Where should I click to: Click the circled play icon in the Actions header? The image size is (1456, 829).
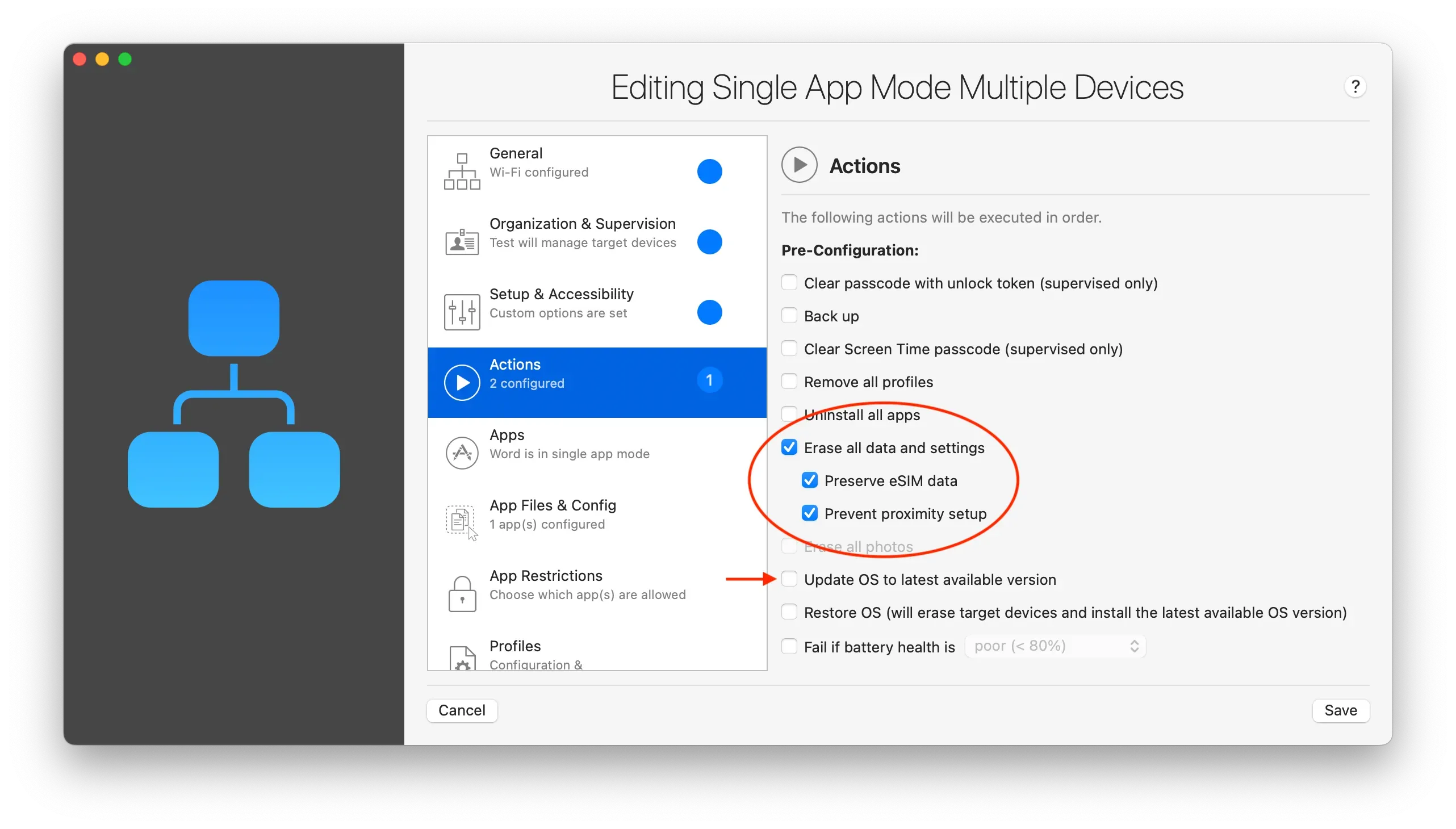point(798,165)
